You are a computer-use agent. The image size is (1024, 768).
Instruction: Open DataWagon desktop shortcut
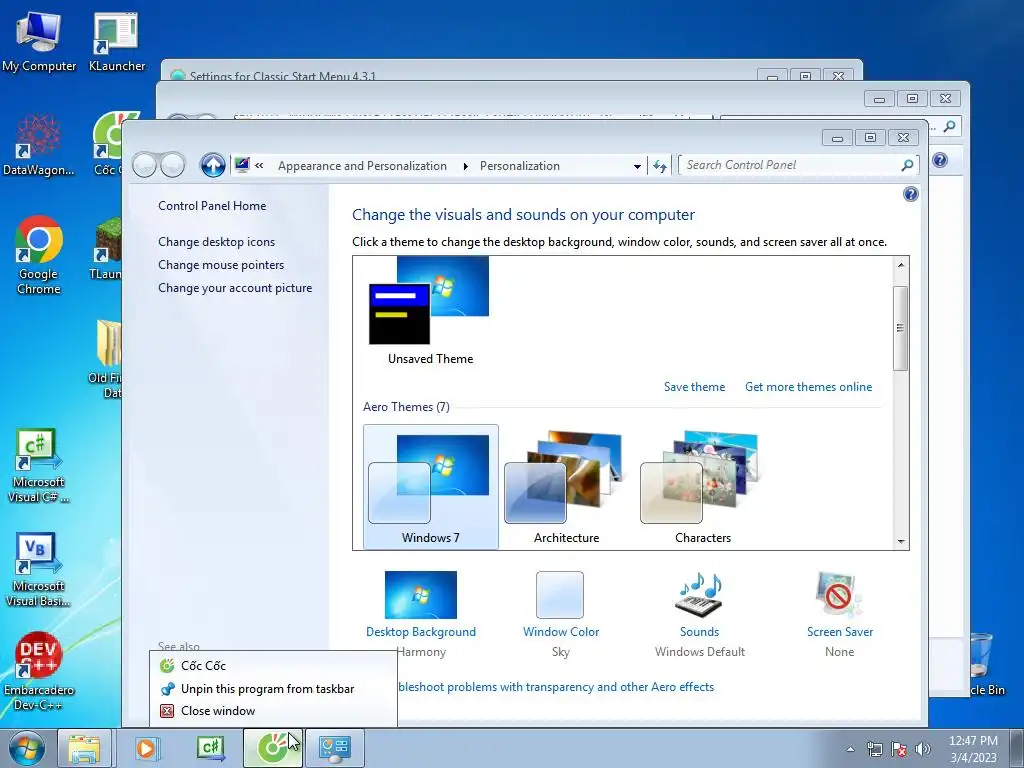(39, 145)
